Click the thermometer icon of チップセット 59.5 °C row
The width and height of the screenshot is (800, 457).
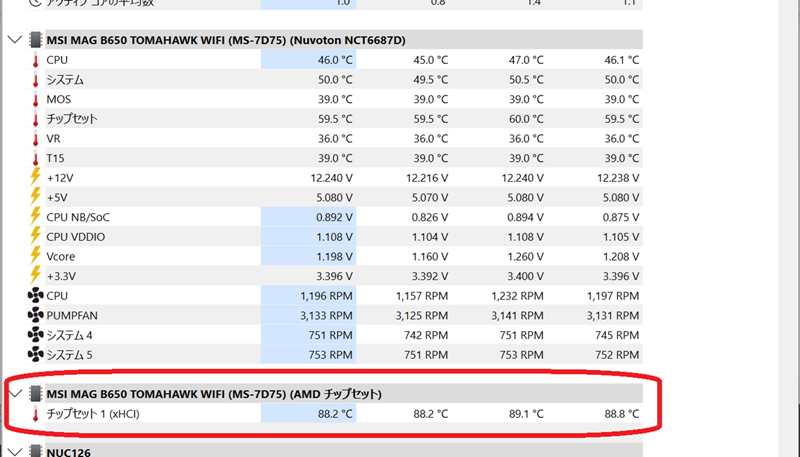[35, 119]
